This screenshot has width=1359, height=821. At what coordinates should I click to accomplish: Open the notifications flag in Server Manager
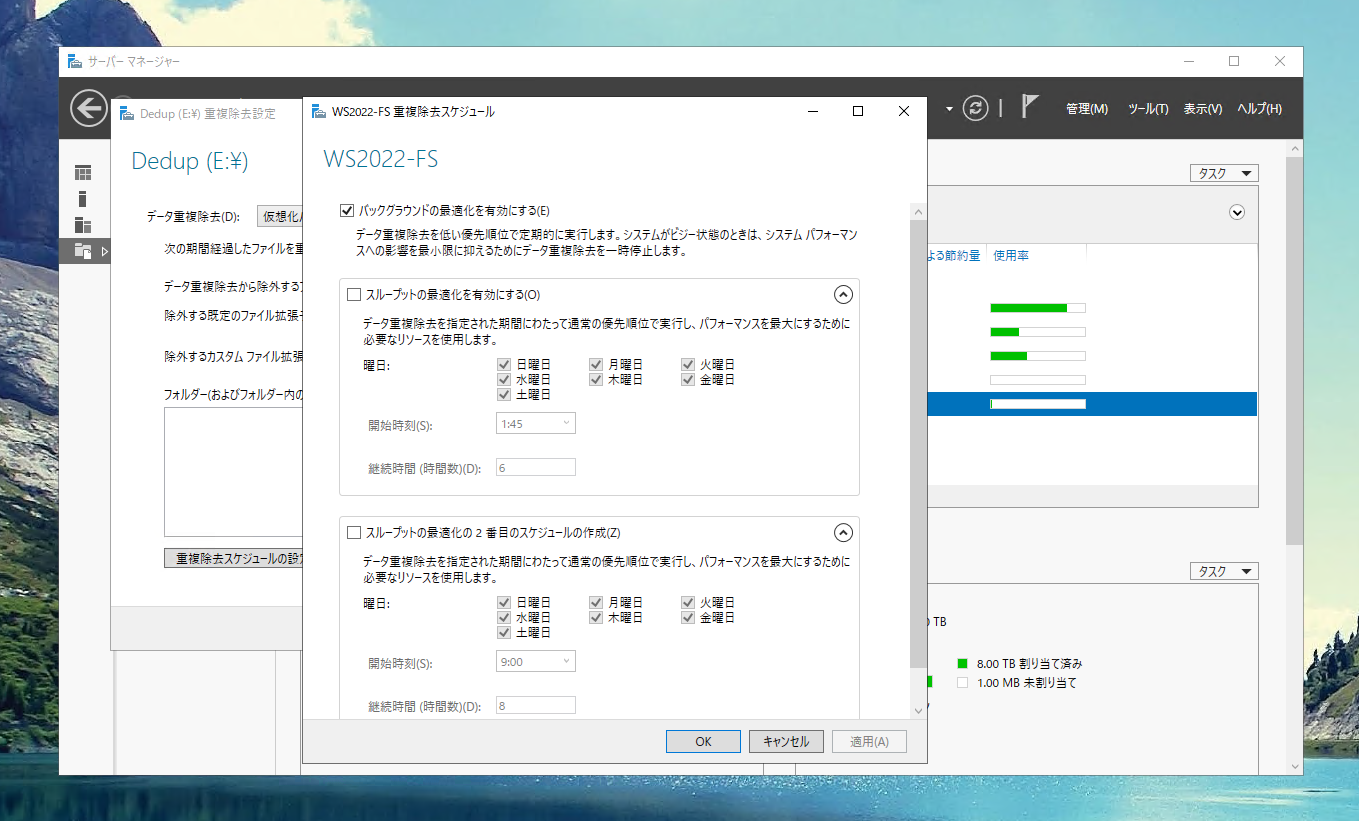(x=1030, y=107)
